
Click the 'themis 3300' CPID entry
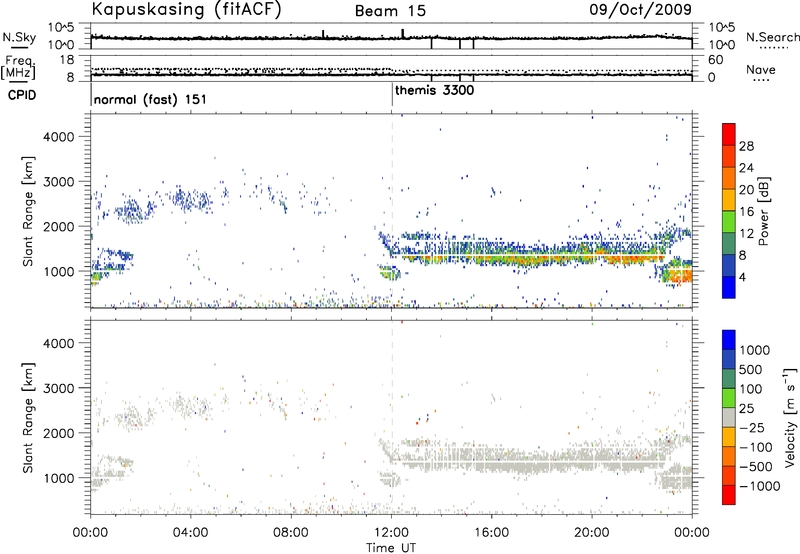(435, 91)
